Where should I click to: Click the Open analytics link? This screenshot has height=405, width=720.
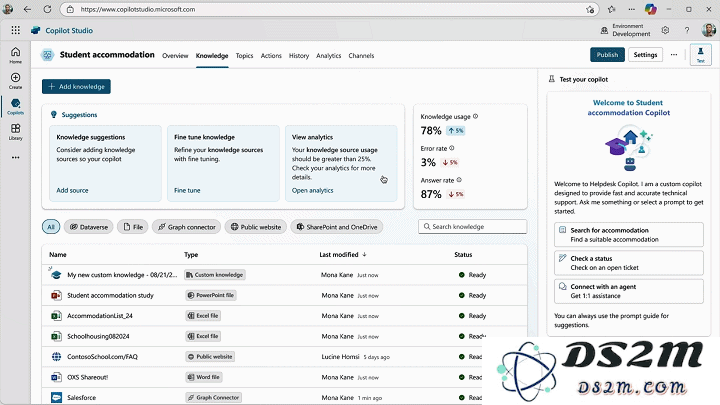312,190
